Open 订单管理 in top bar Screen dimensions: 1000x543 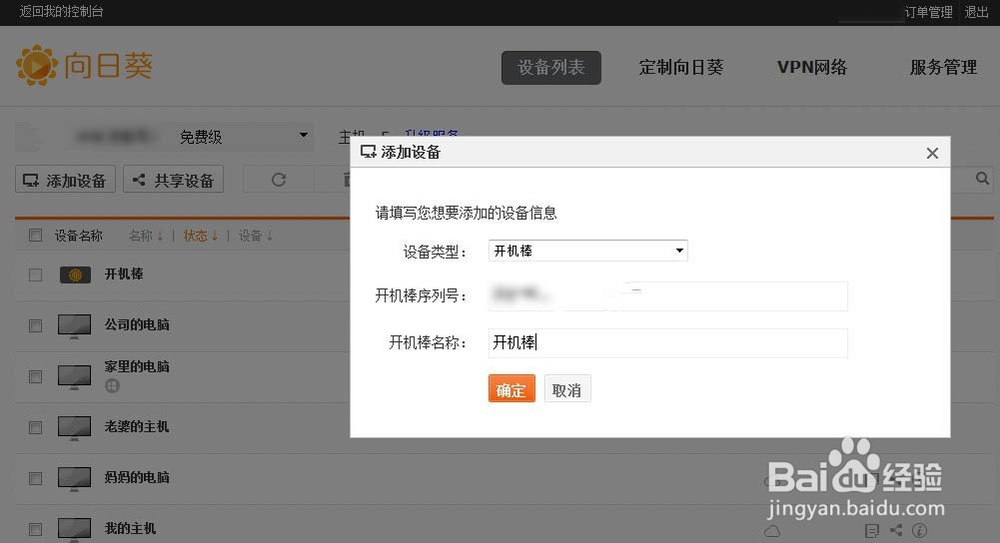pyautogui.click(x=929, y=12)
